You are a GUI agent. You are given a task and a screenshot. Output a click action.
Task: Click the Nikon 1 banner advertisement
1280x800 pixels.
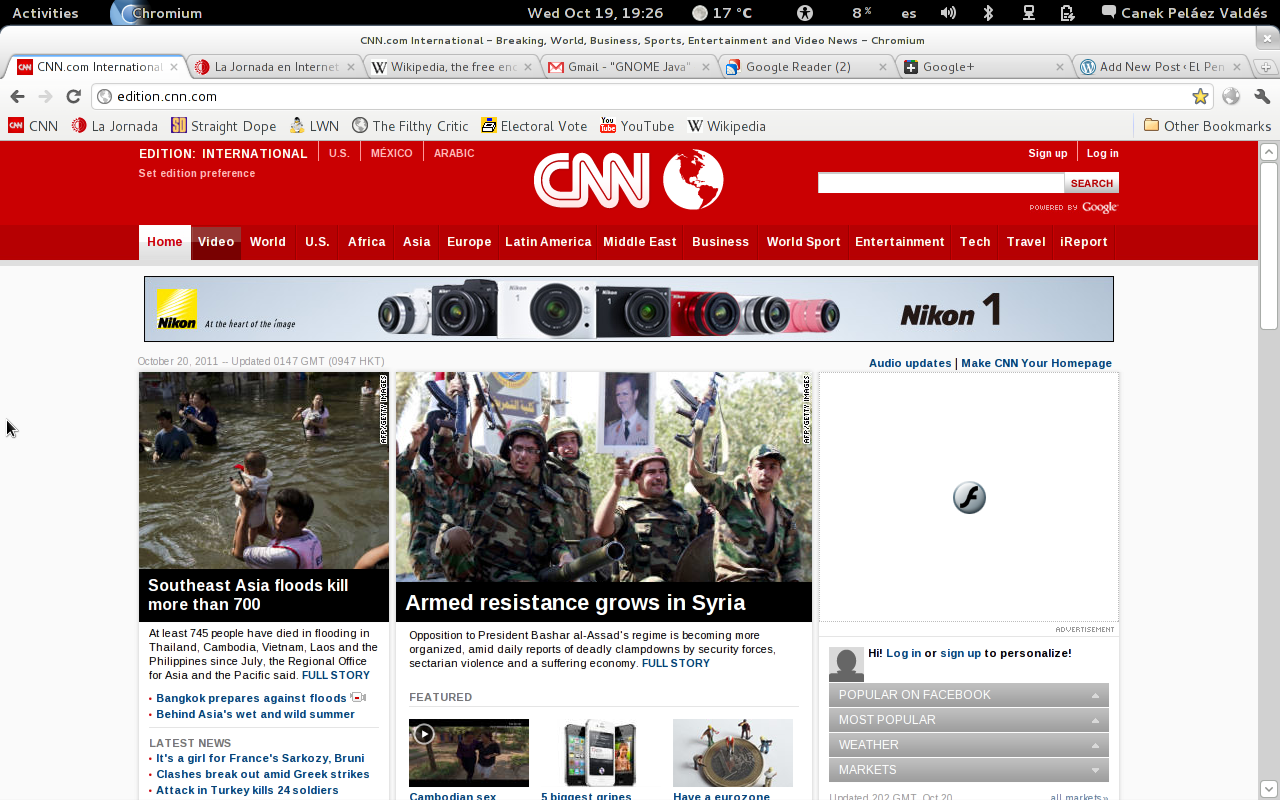coord(628,309)
